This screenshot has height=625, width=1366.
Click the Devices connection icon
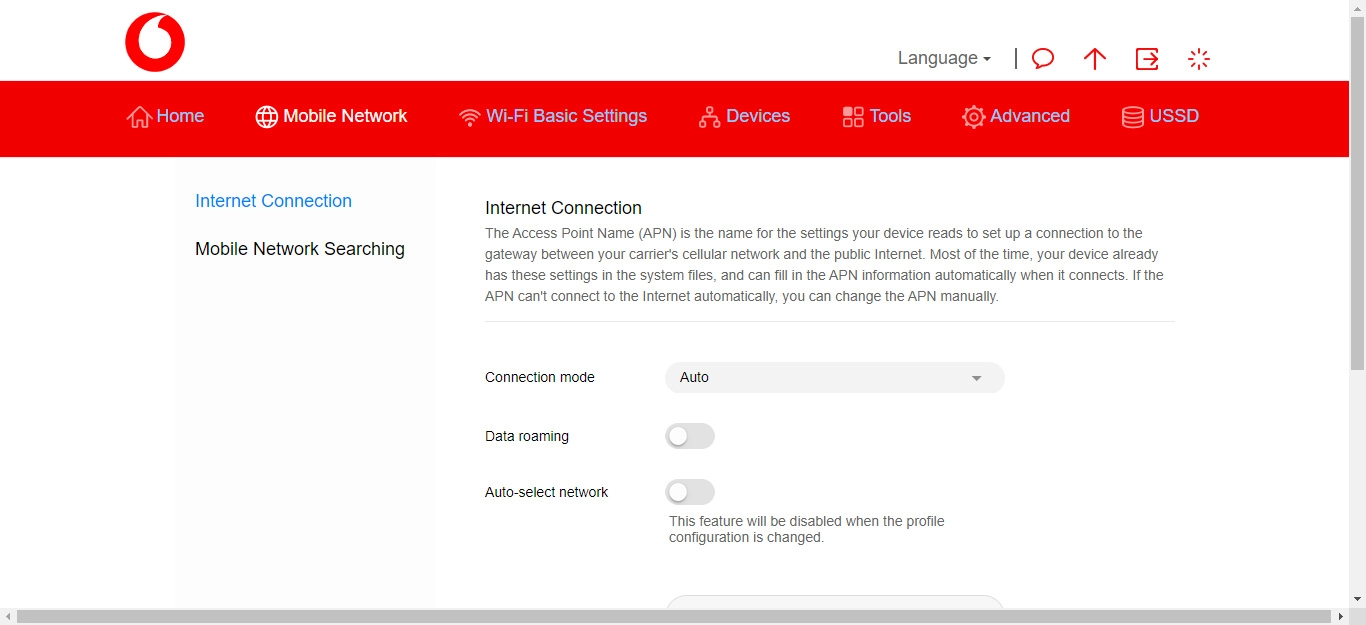click(710, 116)
